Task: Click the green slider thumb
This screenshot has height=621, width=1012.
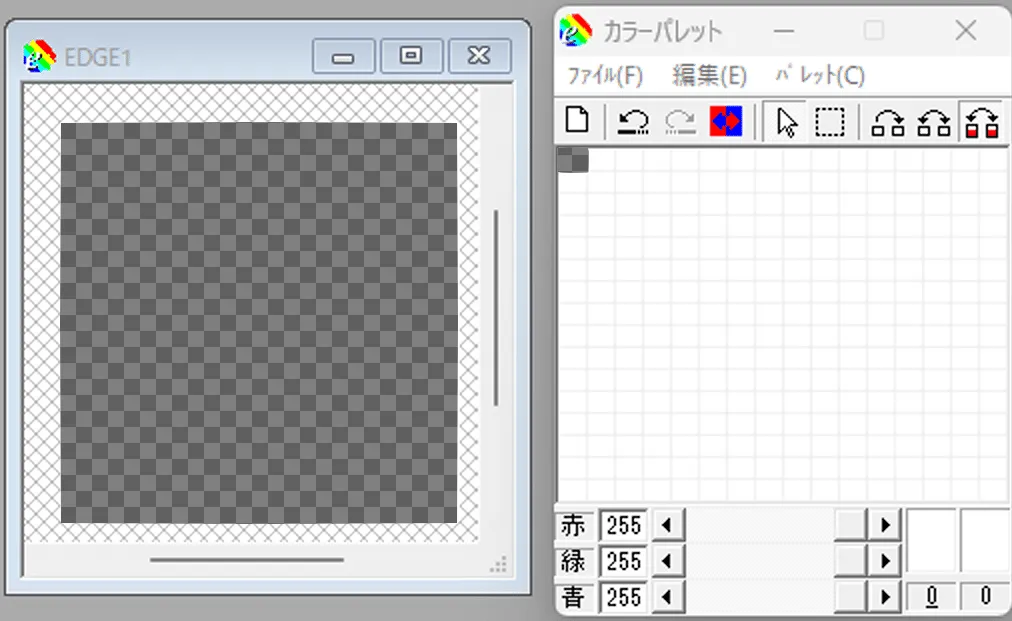Action: (x=851, y=561)
